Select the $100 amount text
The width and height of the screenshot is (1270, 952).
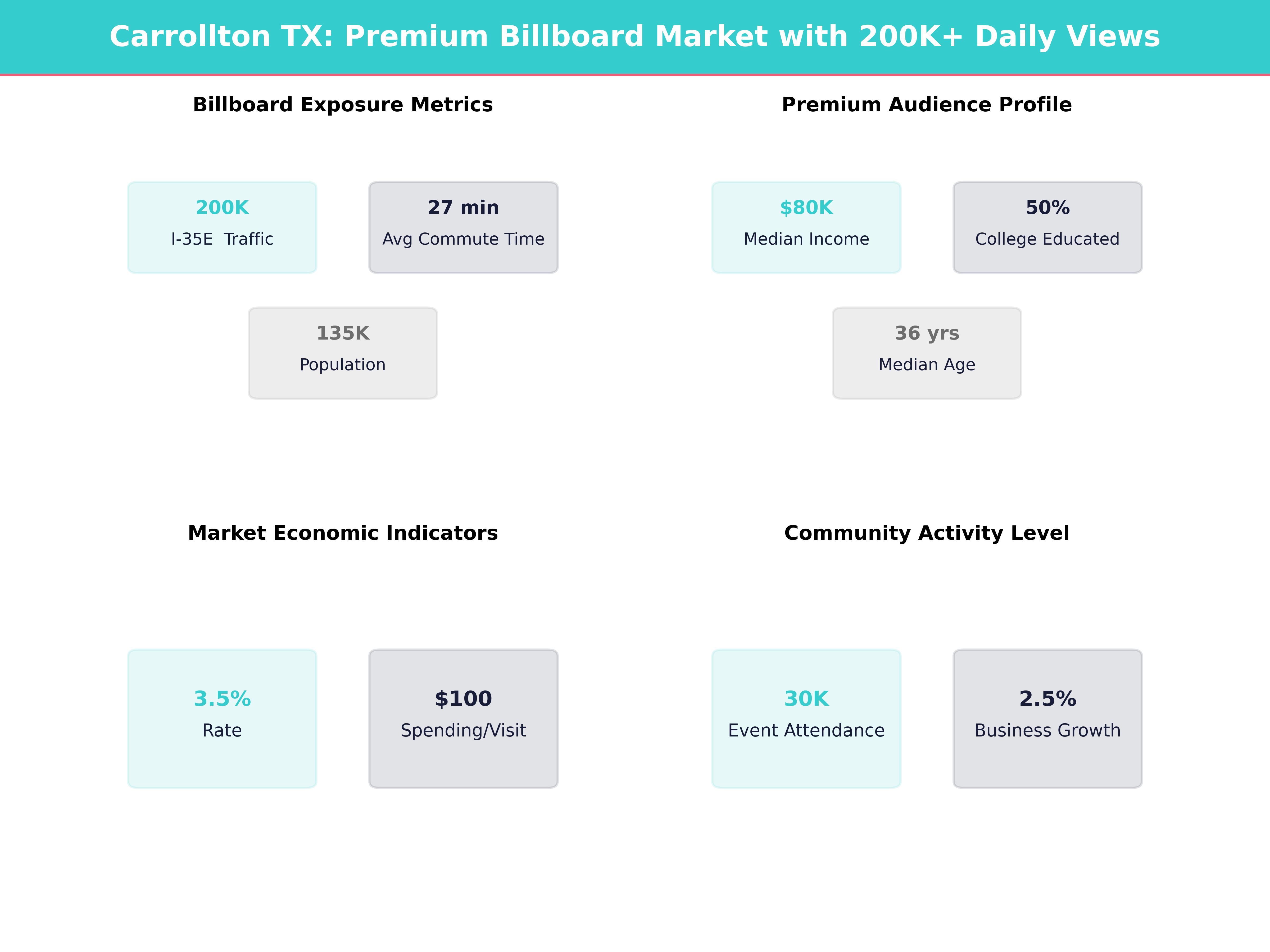click(463, 698)
